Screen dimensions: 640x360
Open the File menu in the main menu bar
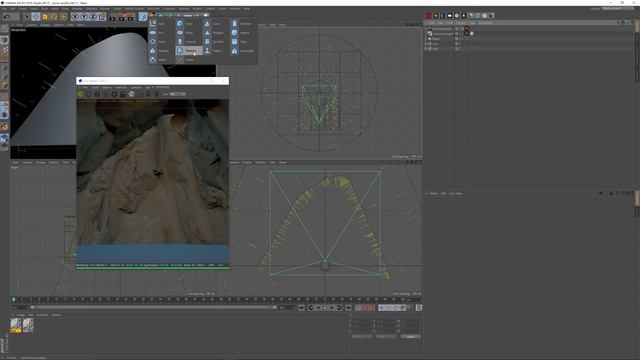click(4, 9)
